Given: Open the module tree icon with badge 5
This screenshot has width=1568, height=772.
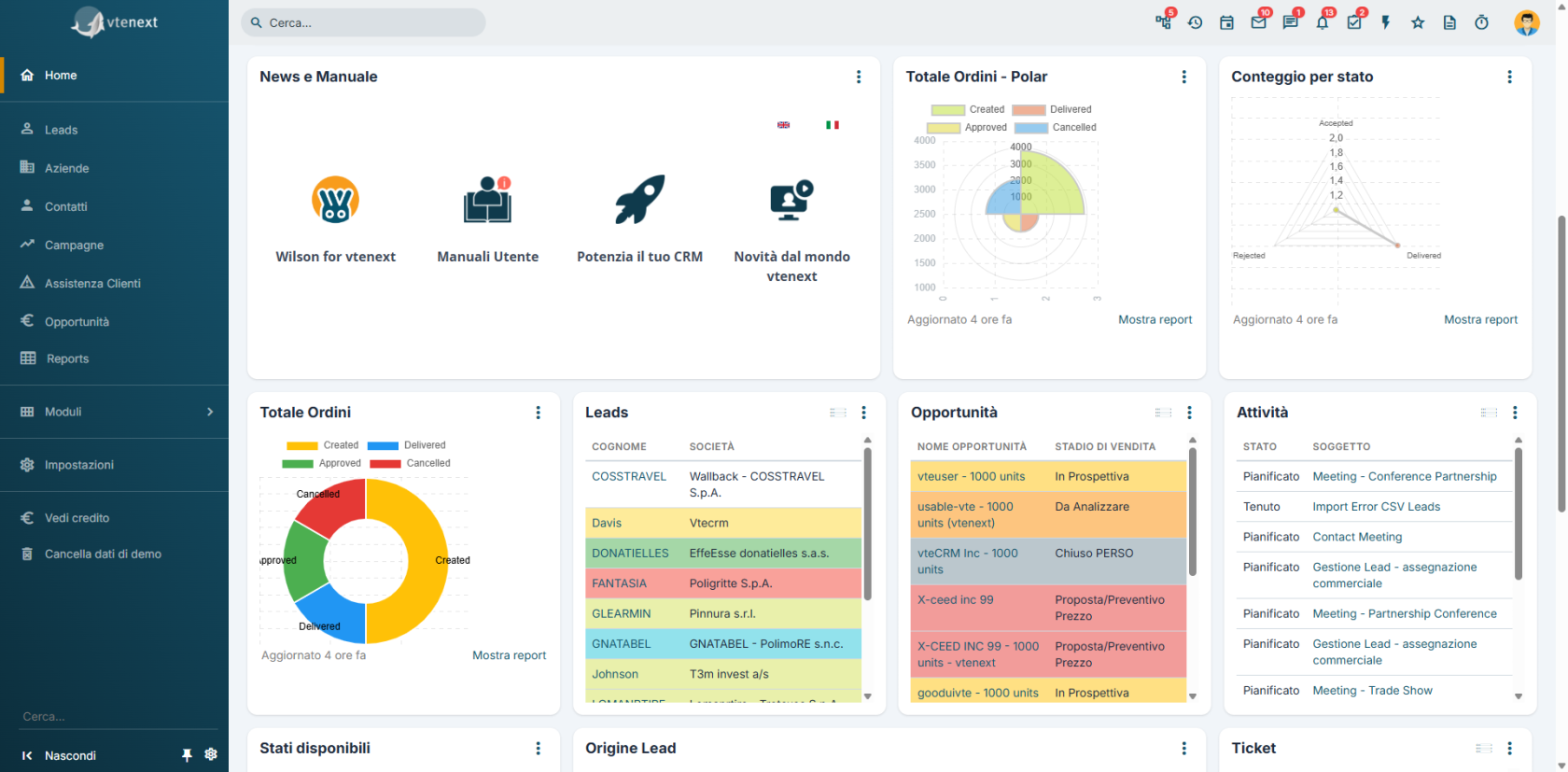Looking at the screenshot, I should 1163,22.
